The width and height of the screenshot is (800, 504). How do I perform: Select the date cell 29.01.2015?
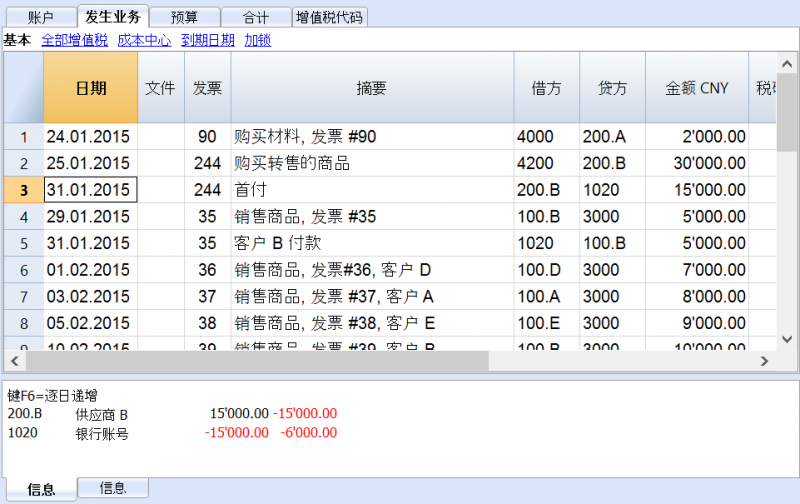(91, 216)
